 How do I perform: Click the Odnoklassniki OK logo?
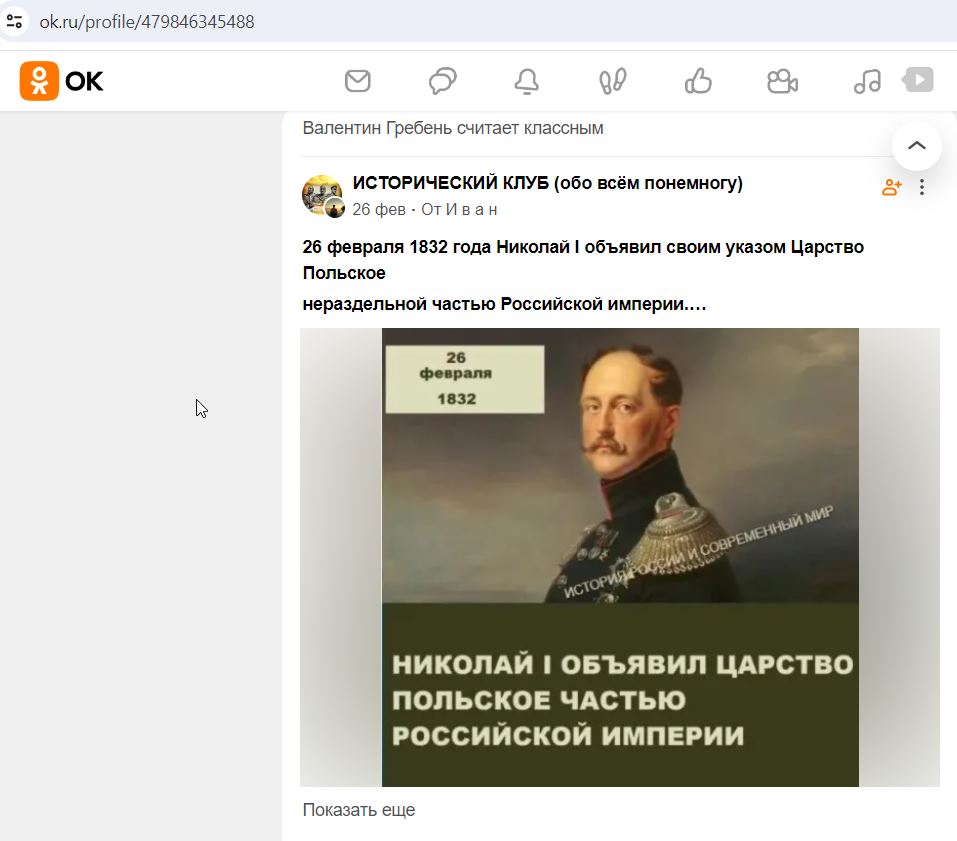[61, 81]
